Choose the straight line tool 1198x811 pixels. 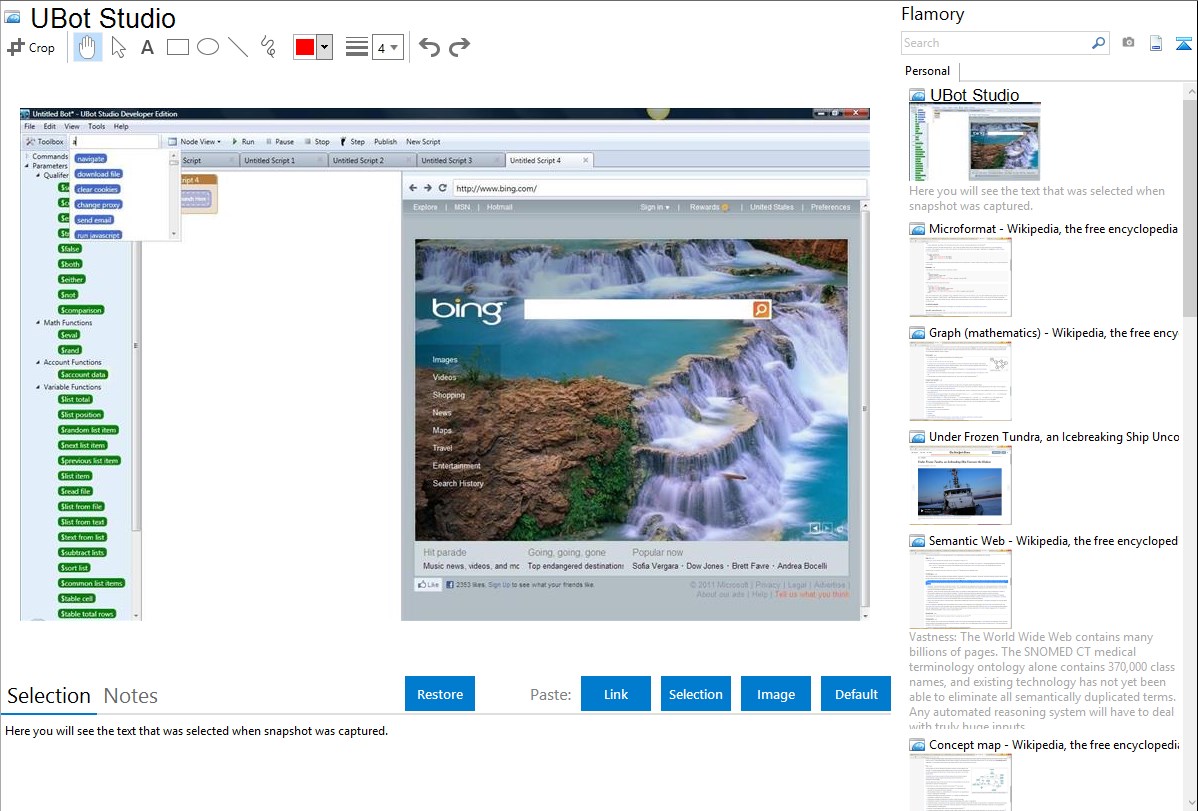point(238,47)
